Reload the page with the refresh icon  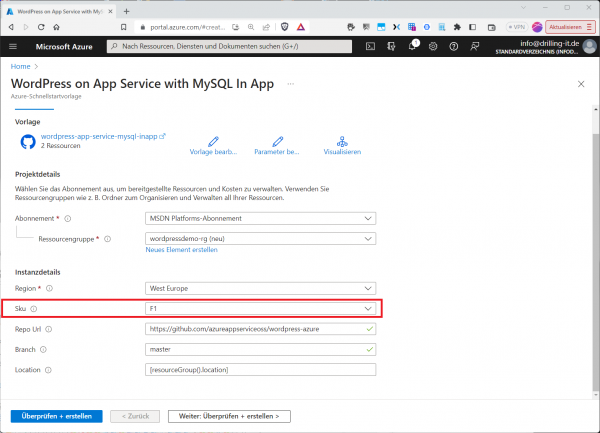tap(41, 27)
